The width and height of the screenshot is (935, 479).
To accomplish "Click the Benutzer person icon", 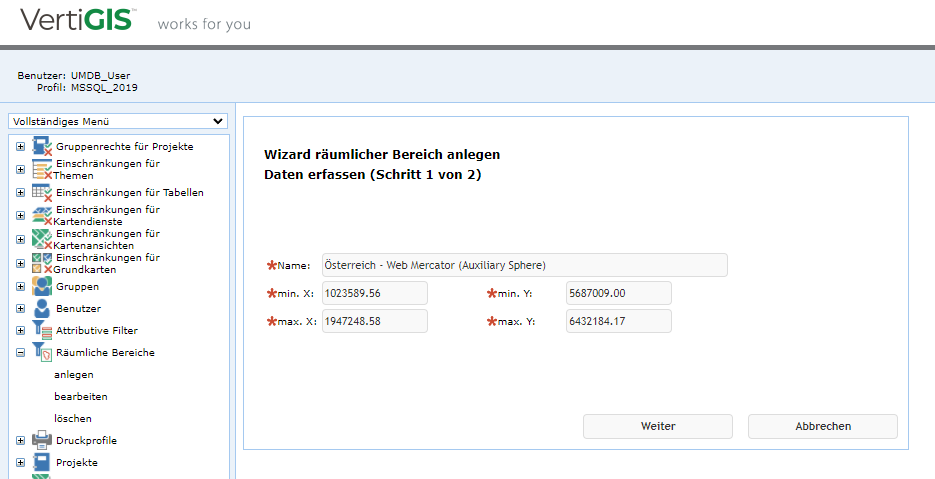I will tap(42, 308).
